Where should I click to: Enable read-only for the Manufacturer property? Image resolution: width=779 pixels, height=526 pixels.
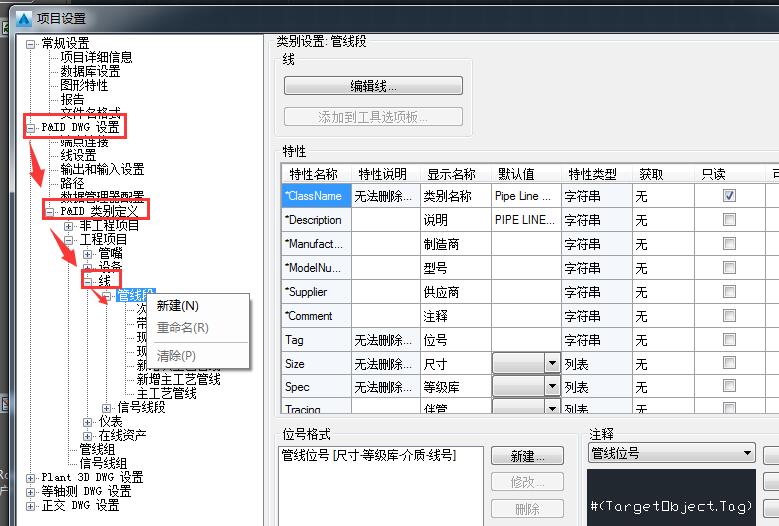pos(729,243)
